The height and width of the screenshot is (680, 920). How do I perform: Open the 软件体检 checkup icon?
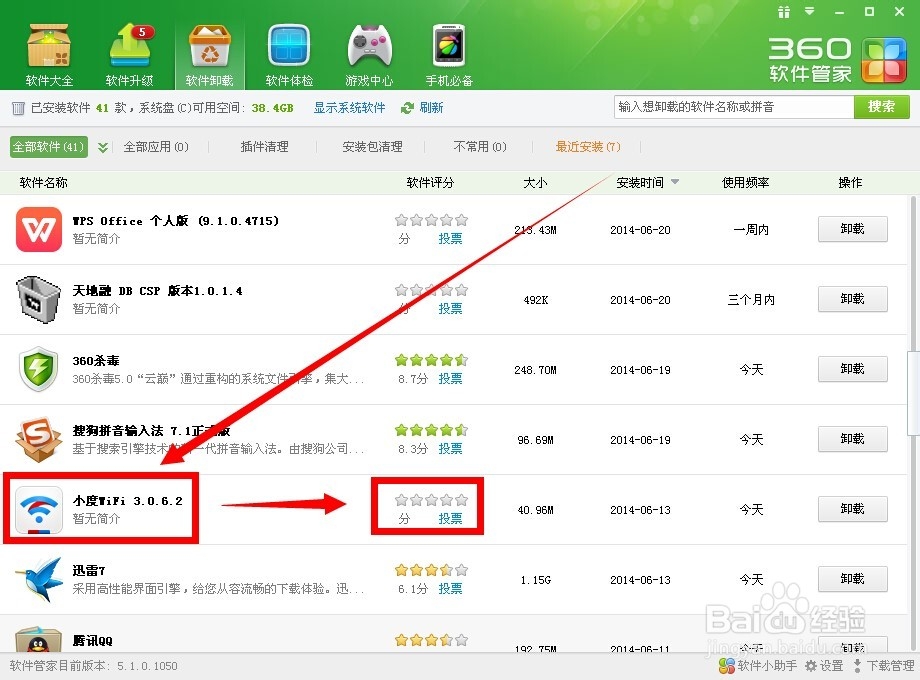(289, 55)
